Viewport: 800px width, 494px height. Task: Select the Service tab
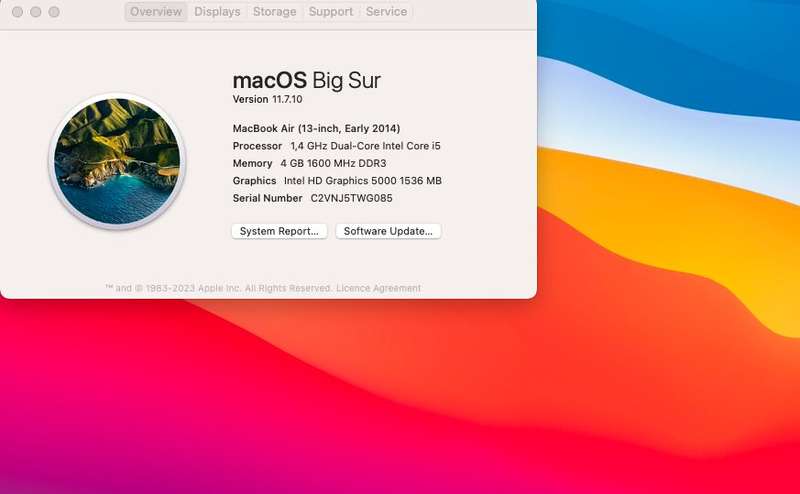point(386,12)
